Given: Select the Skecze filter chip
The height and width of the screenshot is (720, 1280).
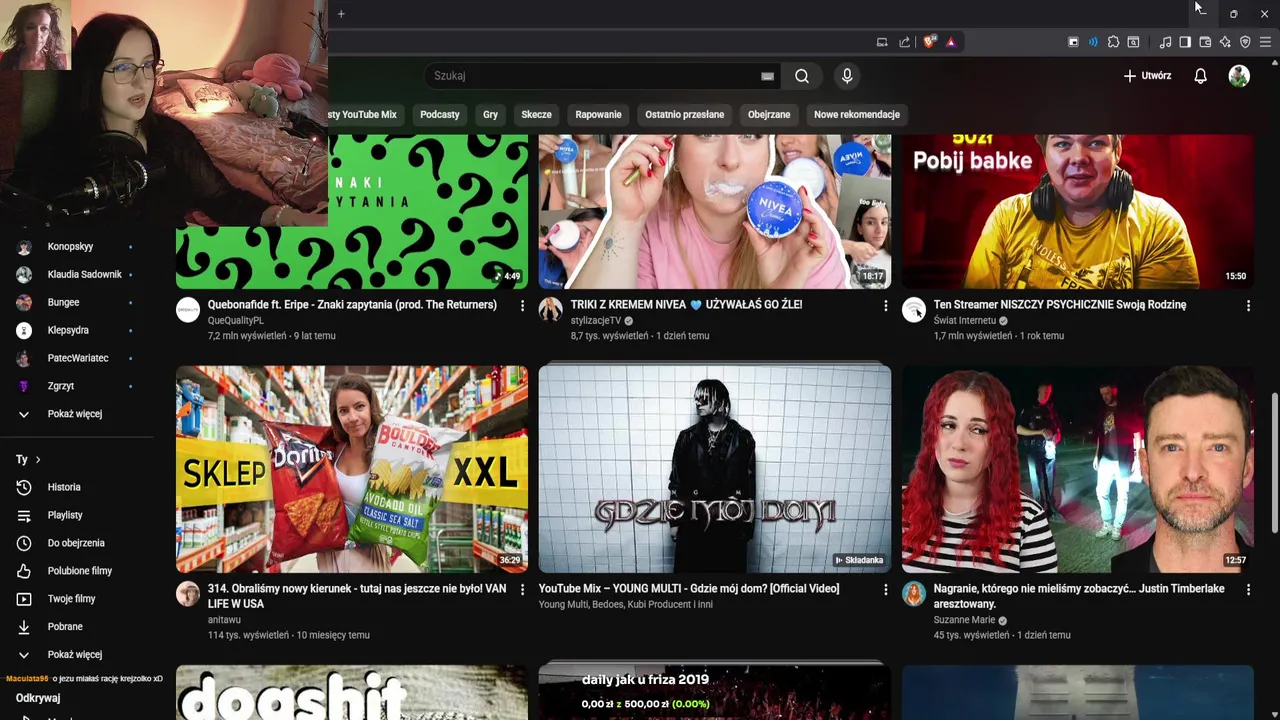Looking at the screenshot, I should point(536,114).
